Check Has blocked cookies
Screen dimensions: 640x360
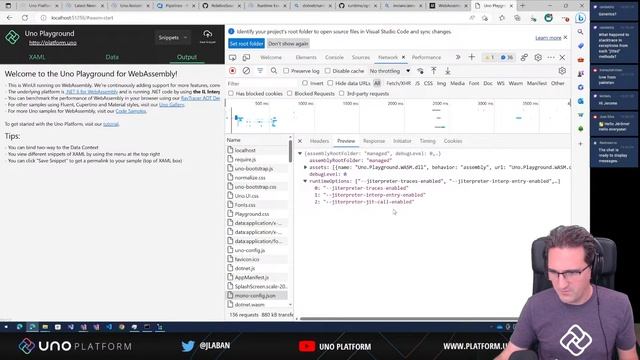(231, 93)
